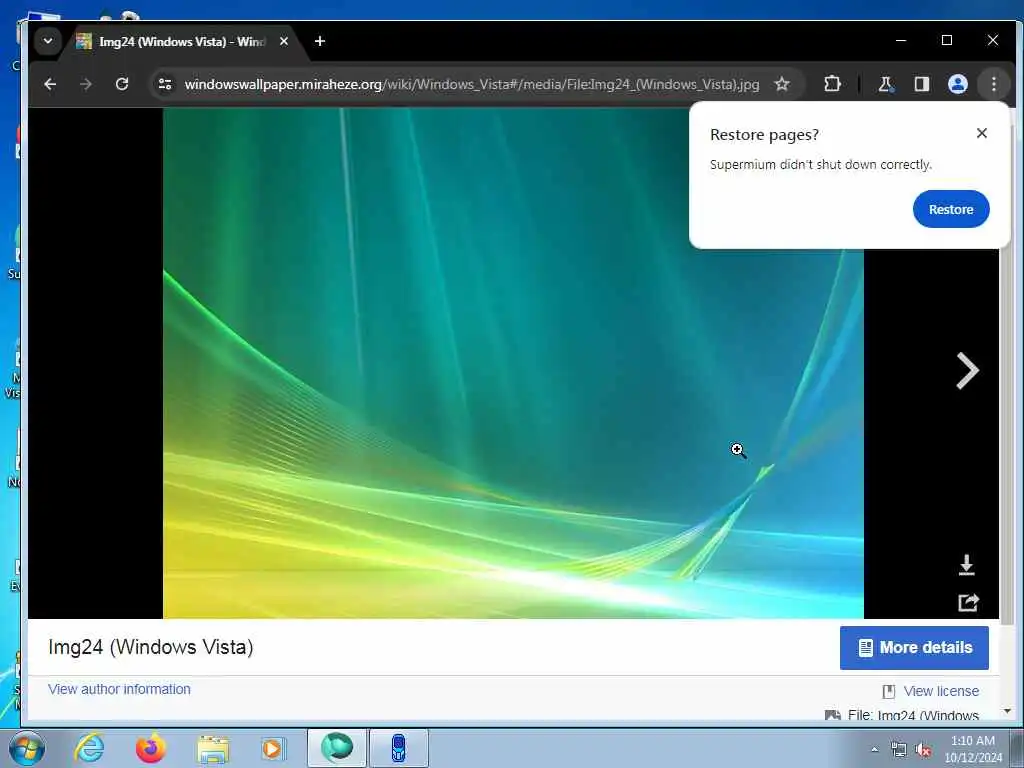
Task: Open a new tab with plus button
Action: click(319, 41)
